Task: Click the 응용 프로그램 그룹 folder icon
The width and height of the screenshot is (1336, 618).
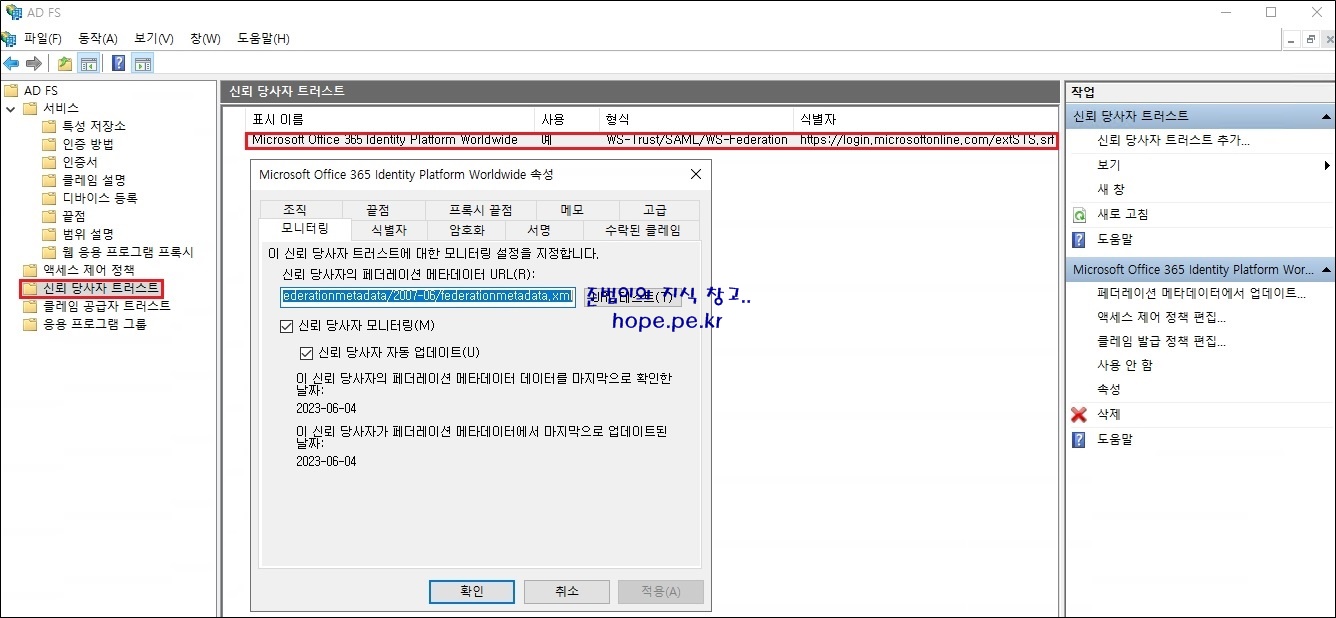Action: pos(30,324)
